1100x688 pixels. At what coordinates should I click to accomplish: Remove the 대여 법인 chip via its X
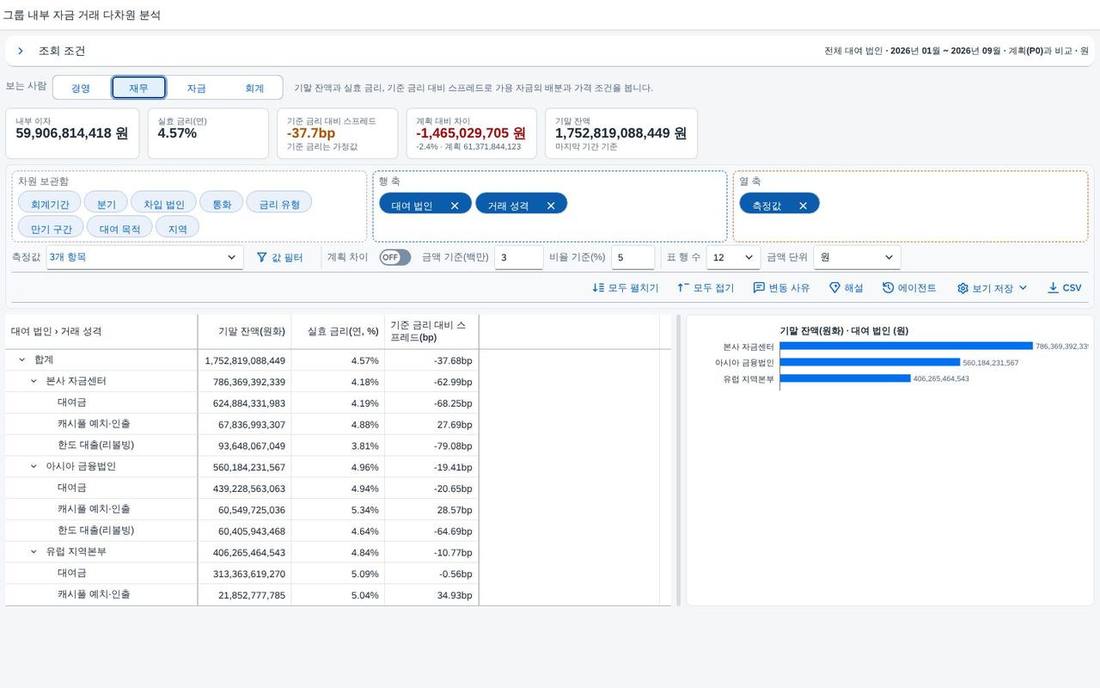point(455,205)
